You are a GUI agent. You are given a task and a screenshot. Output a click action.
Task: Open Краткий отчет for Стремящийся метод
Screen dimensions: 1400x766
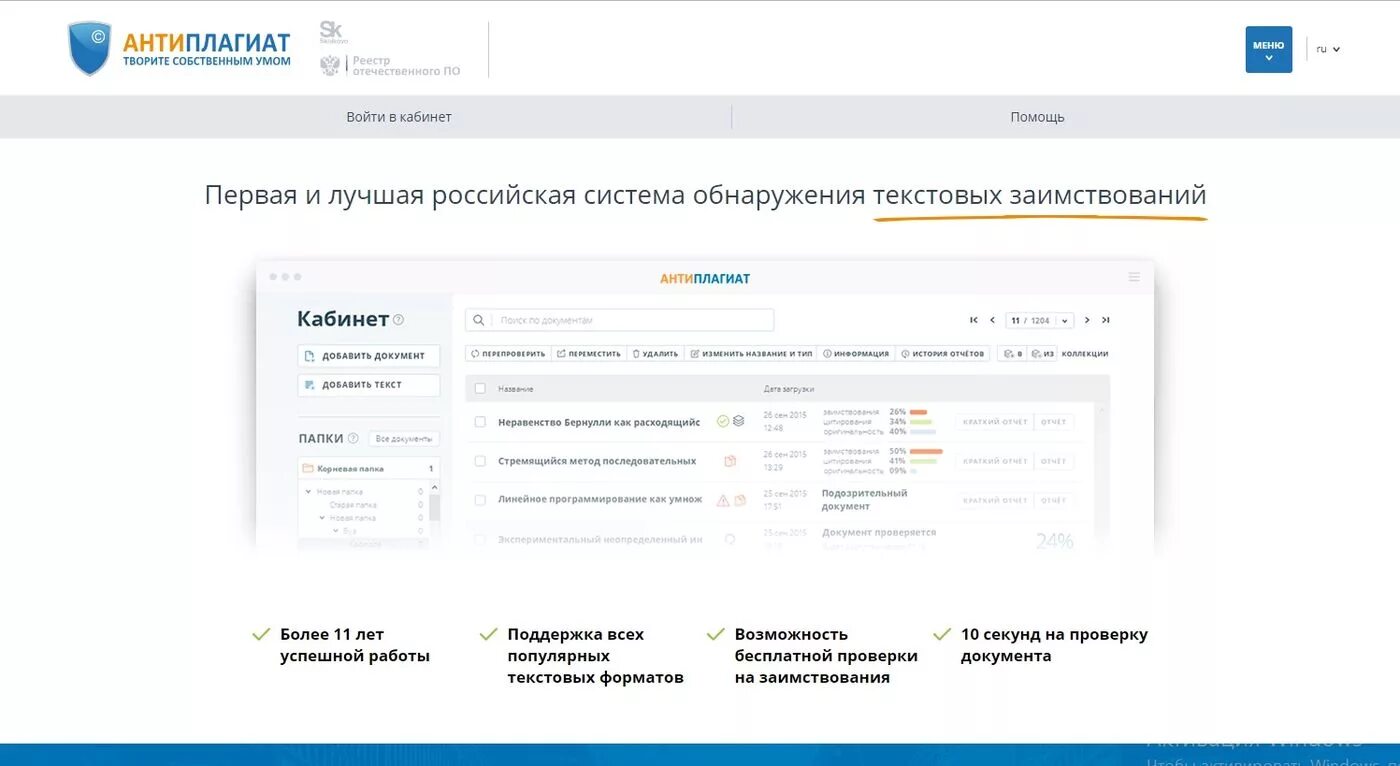pos(994,460)
